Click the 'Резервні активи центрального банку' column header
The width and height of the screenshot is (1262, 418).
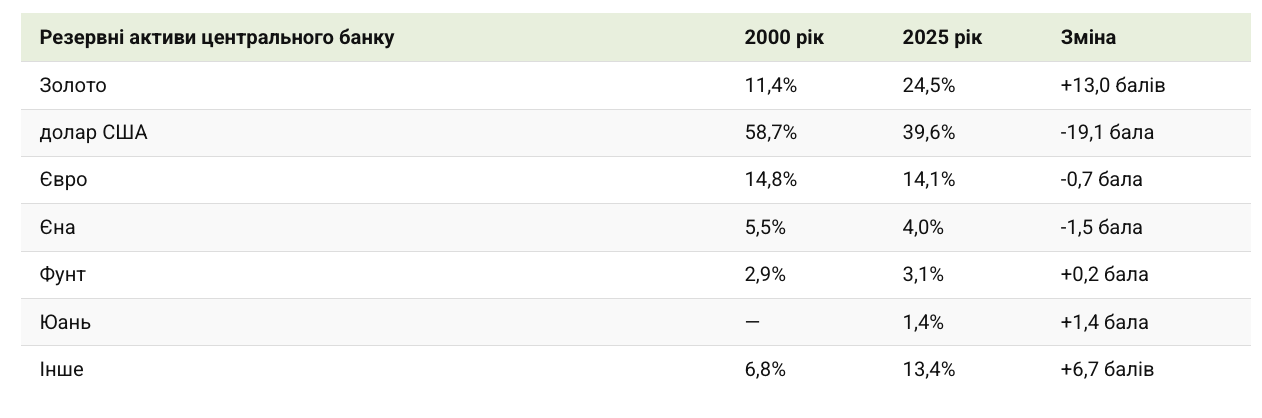pyautogui.click(x=217, y=38)
